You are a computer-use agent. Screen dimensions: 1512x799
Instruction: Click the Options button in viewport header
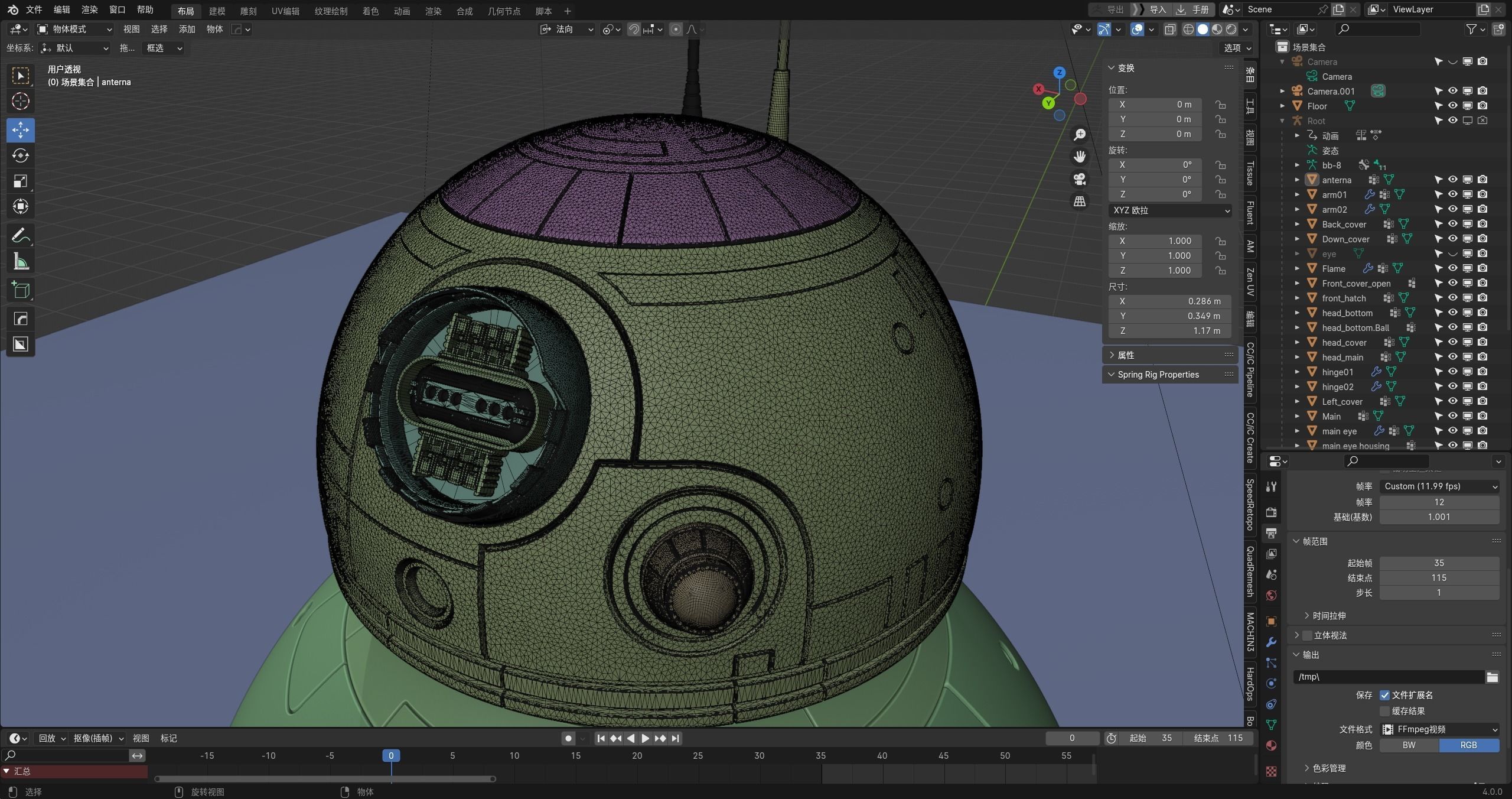[1237, 48]
